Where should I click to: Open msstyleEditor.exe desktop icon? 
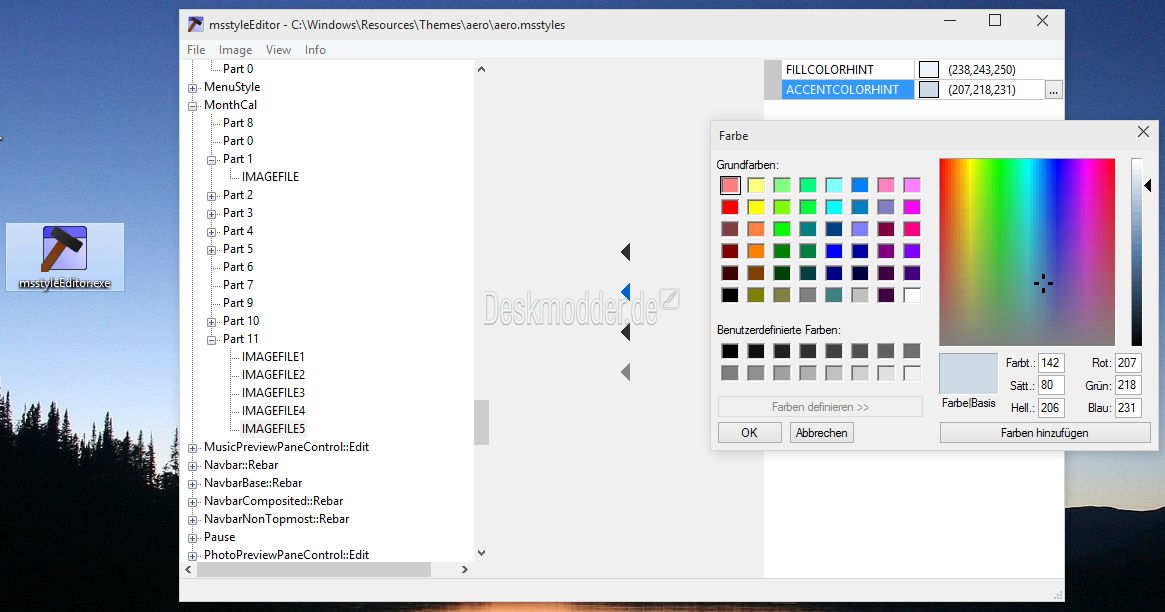(65, 255)
